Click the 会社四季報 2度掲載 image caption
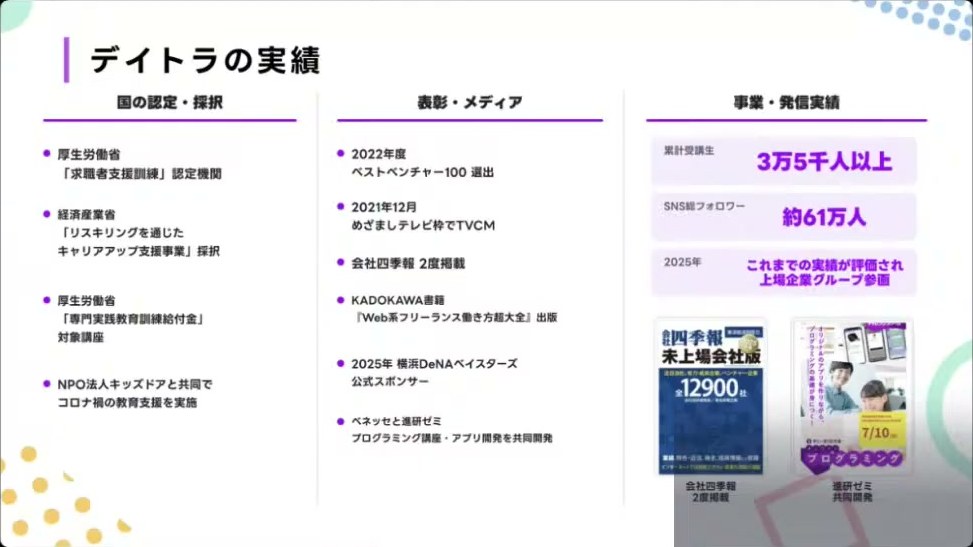This screenshot has width=973, height=547. 711,492
